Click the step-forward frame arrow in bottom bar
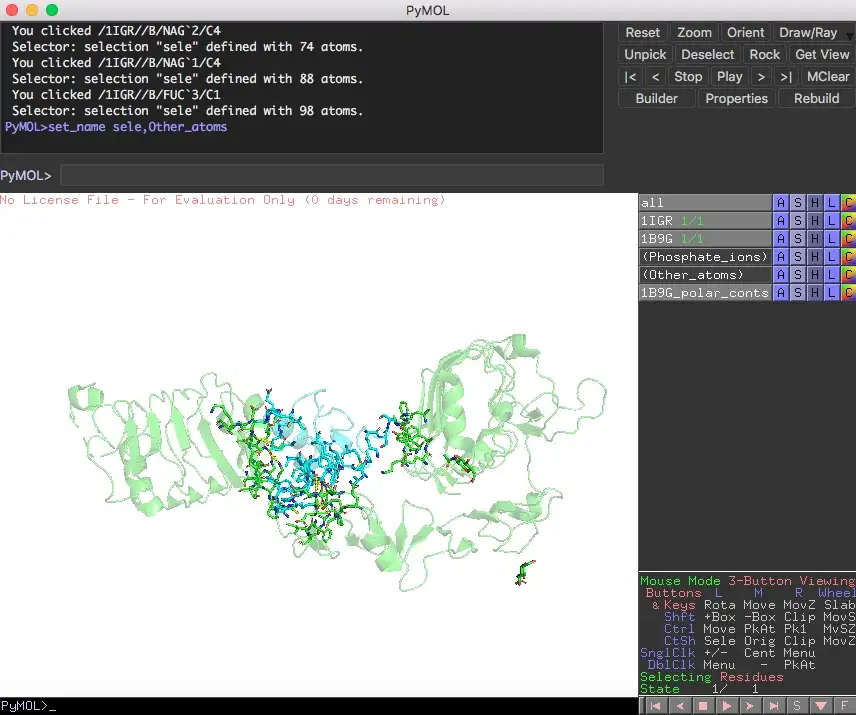 [x=750, y=706]
